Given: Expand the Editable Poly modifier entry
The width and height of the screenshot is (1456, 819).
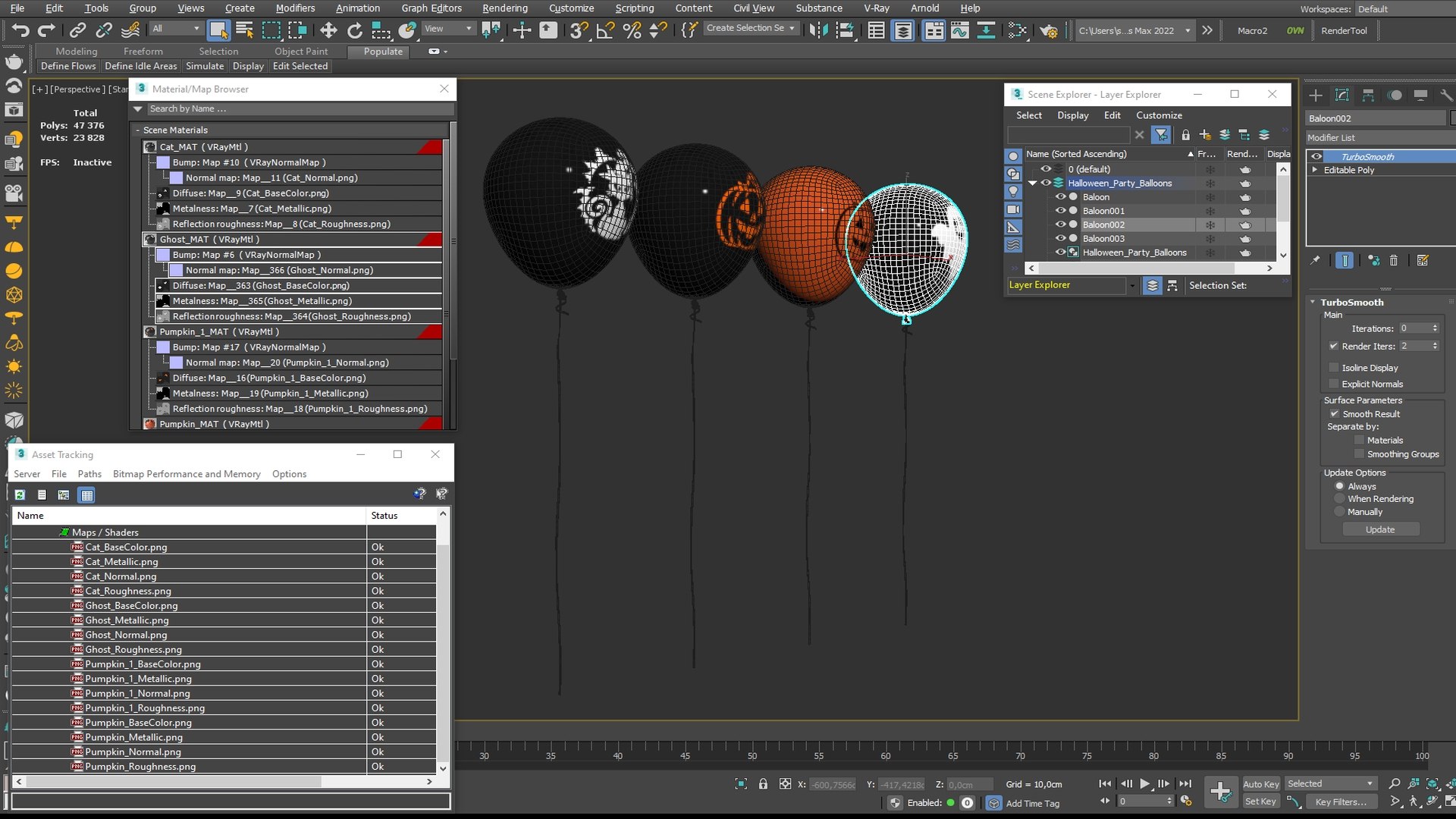Looking at the screenshot, I should 1315,170.
